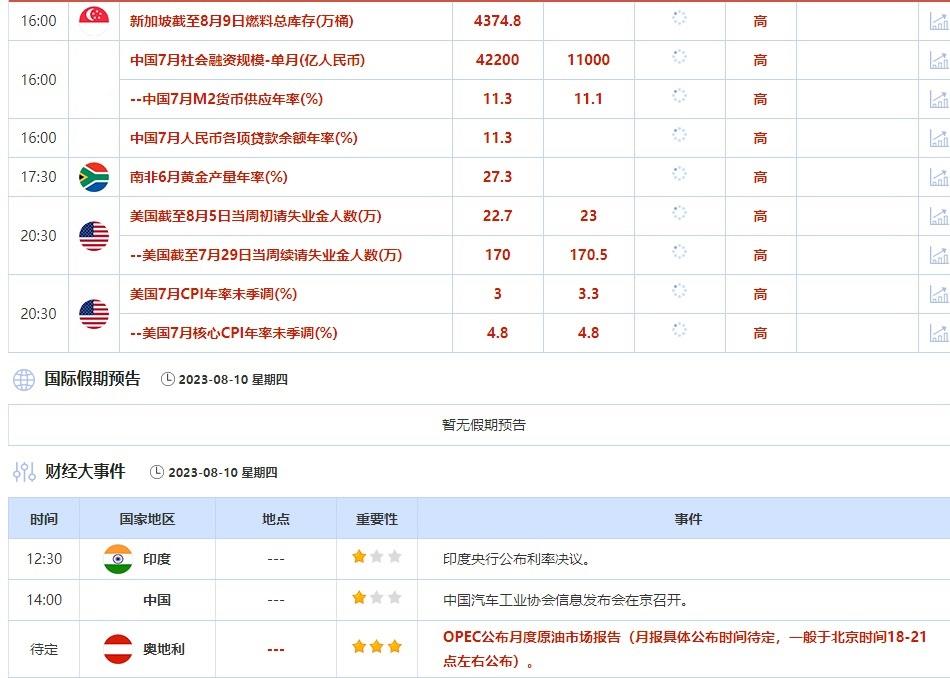
Task: Click the 14:00 event time
Action: click(x=44, y=600)
